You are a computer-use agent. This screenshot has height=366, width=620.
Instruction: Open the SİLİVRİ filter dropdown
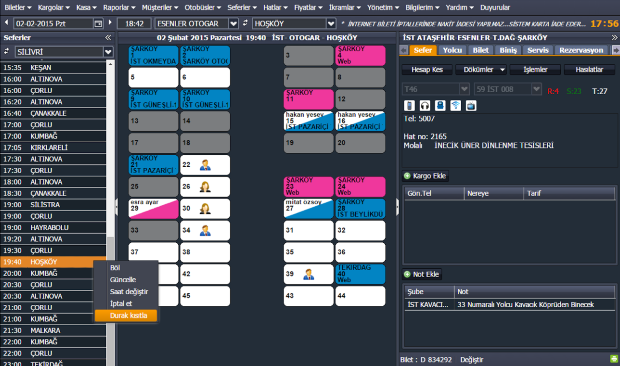click(x=108, y=52)
